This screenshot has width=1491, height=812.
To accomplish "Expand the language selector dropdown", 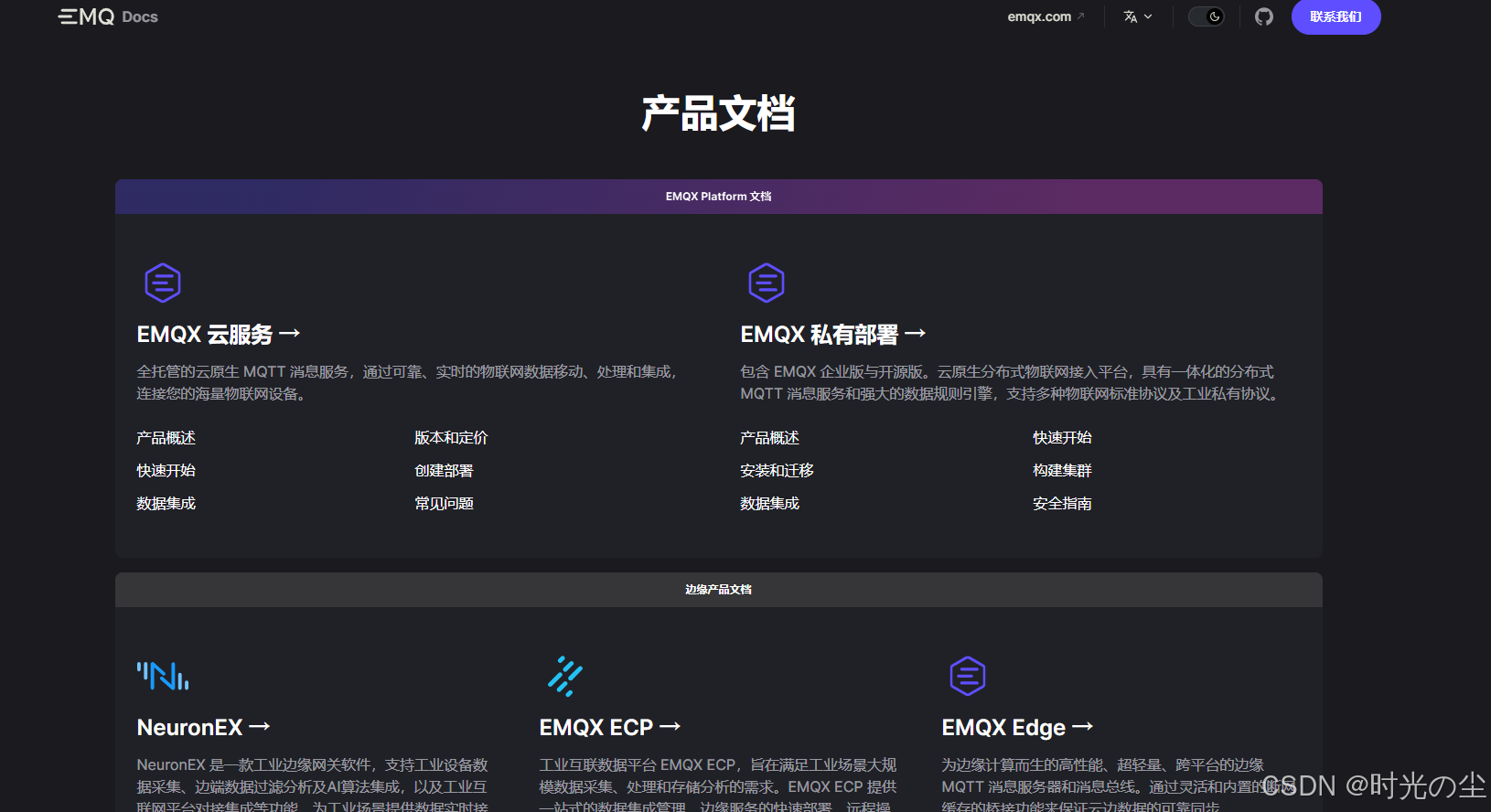I will [x=1138, y=16].
